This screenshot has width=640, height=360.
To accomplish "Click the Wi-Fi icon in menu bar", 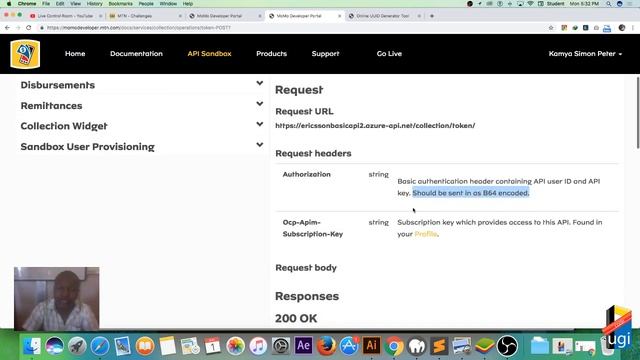I will [x=530, y=4].
